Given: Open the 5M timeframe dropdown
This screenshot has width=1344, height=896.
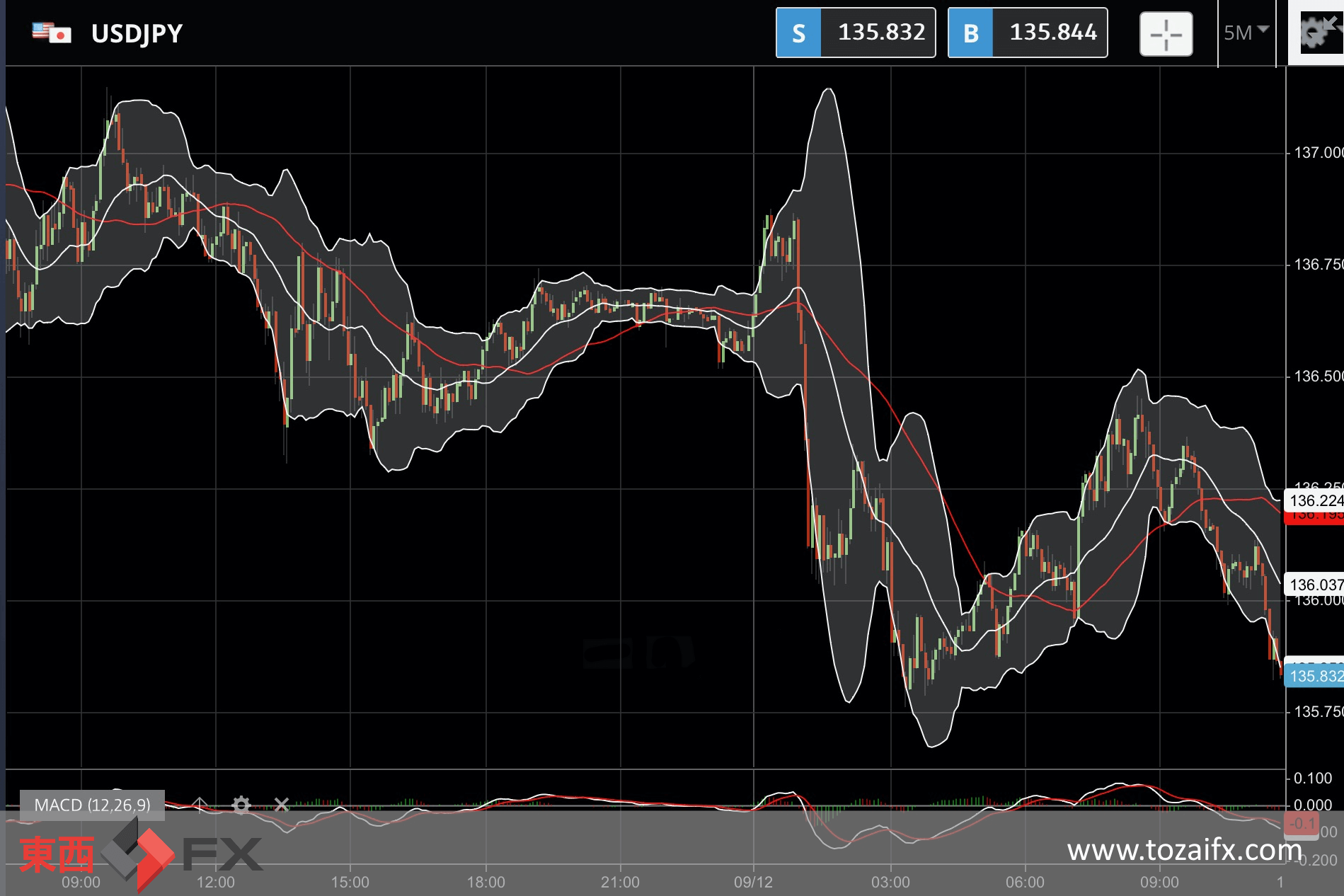Looking at the screenshot, I should tap(1246, 33).
